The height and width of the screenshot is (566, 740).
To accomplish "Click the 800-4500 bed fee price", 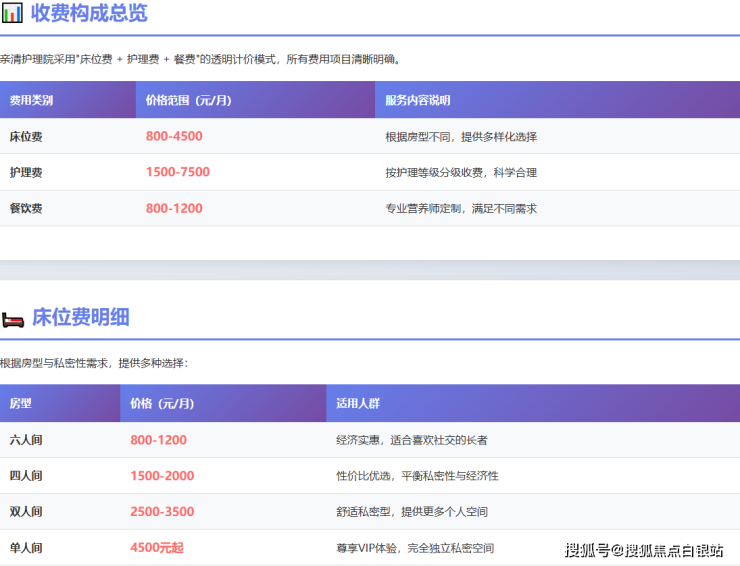I will pos(174,136).
